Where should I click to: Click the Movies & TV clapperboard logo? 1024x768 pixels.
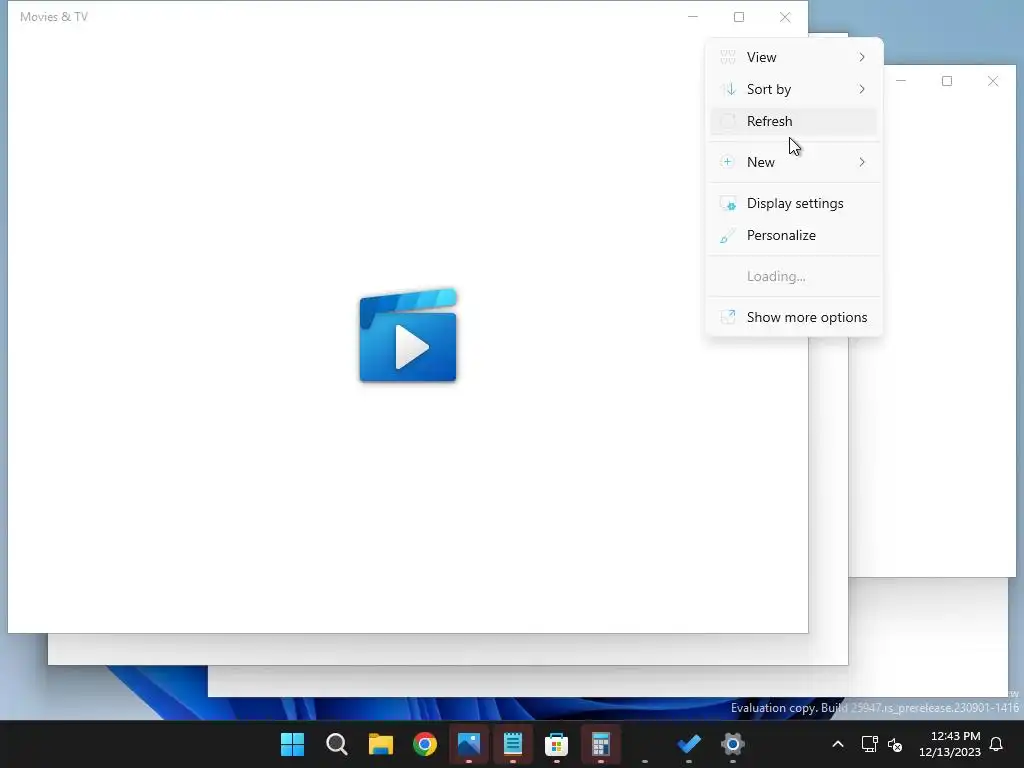(408, 335)
